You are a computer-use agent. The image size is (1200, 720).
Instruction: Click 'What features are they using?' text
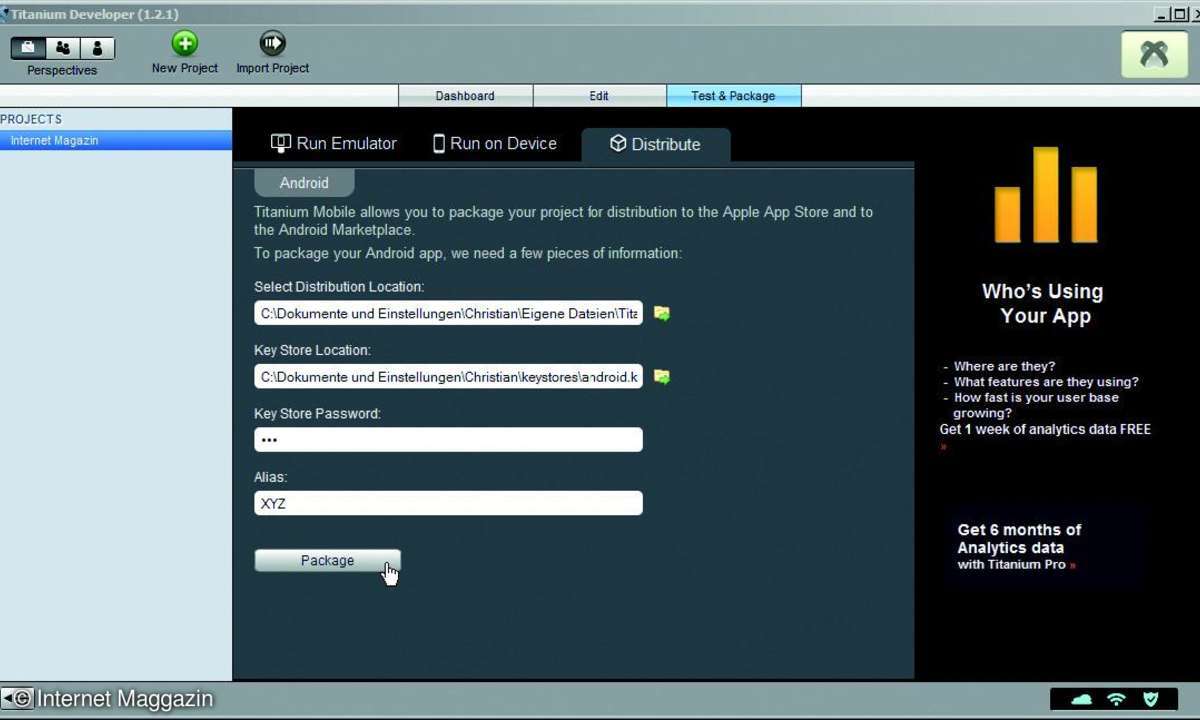[1046, 382]
